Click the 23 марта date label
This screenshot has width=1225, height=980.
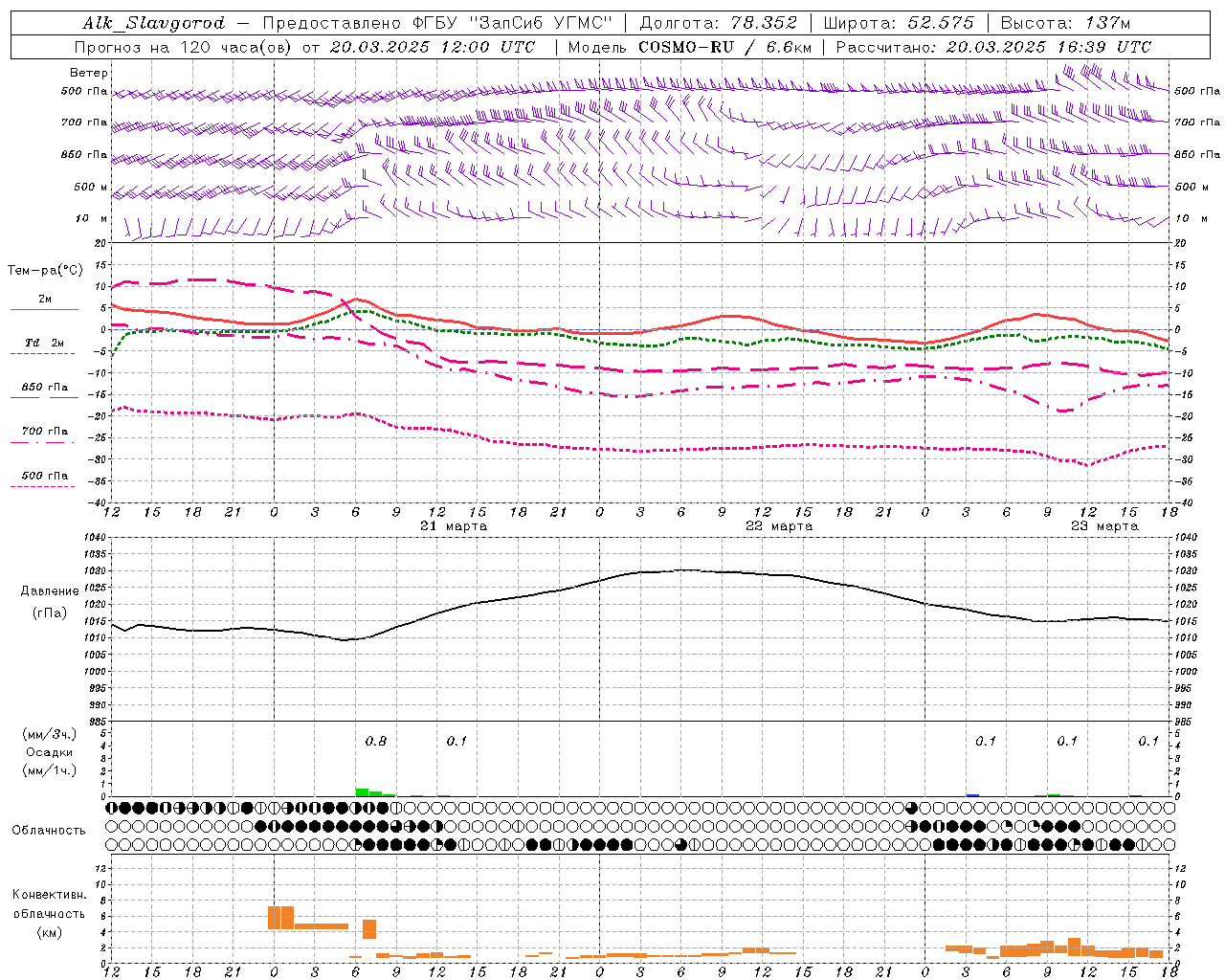pyautogui.click(x=1104, y=526)
